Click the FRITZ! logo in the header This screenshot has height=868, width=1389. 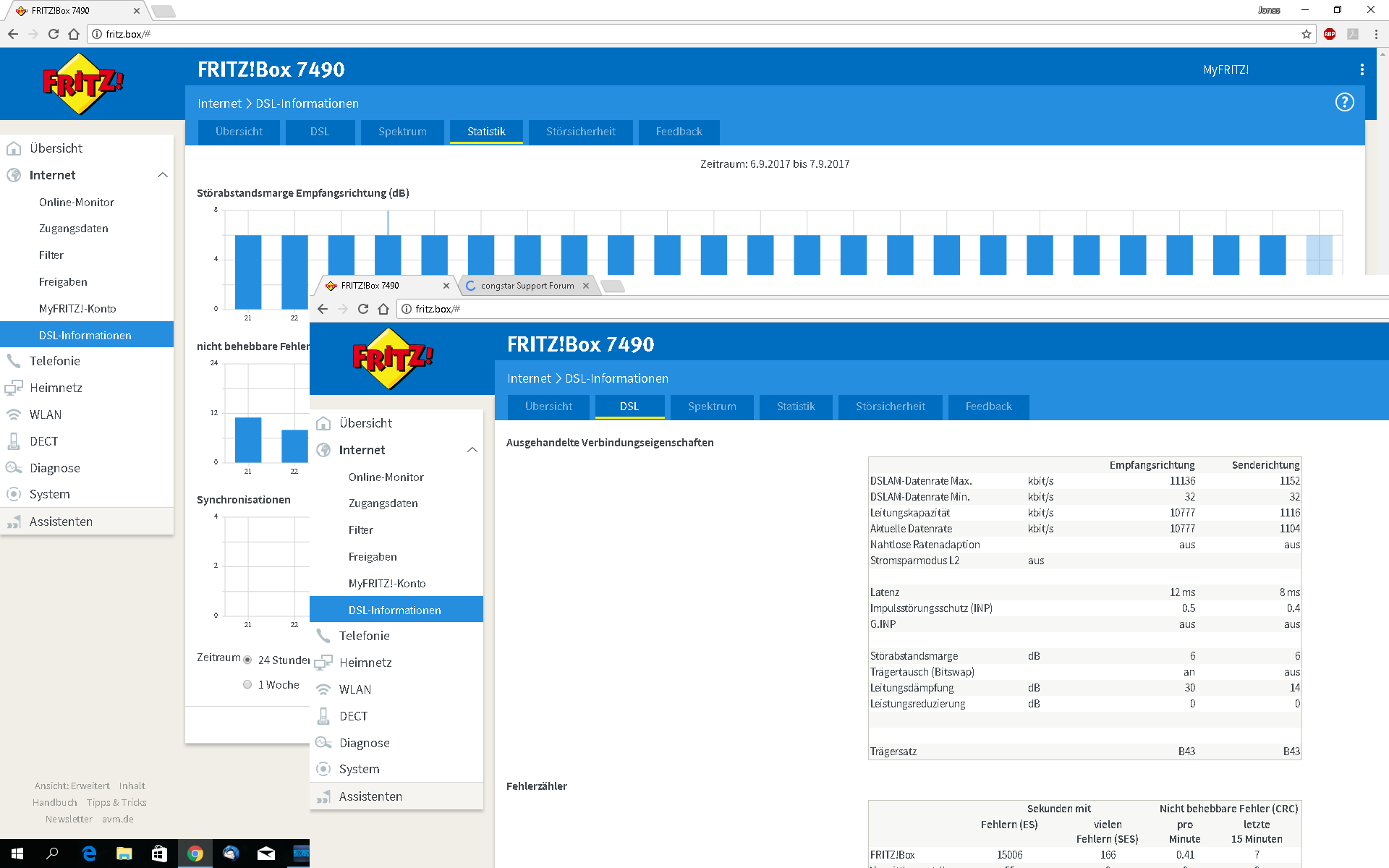click(x=83, y=83)
